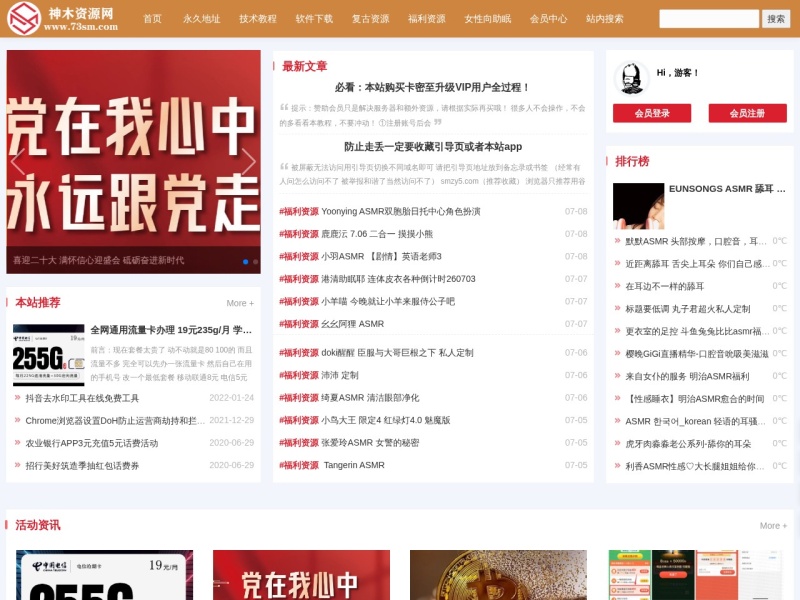Select the second carousel indicator dot
Image resolution: width=800 pixels, height=600 pixels.
pyautogui.click(x=256, y=262)
